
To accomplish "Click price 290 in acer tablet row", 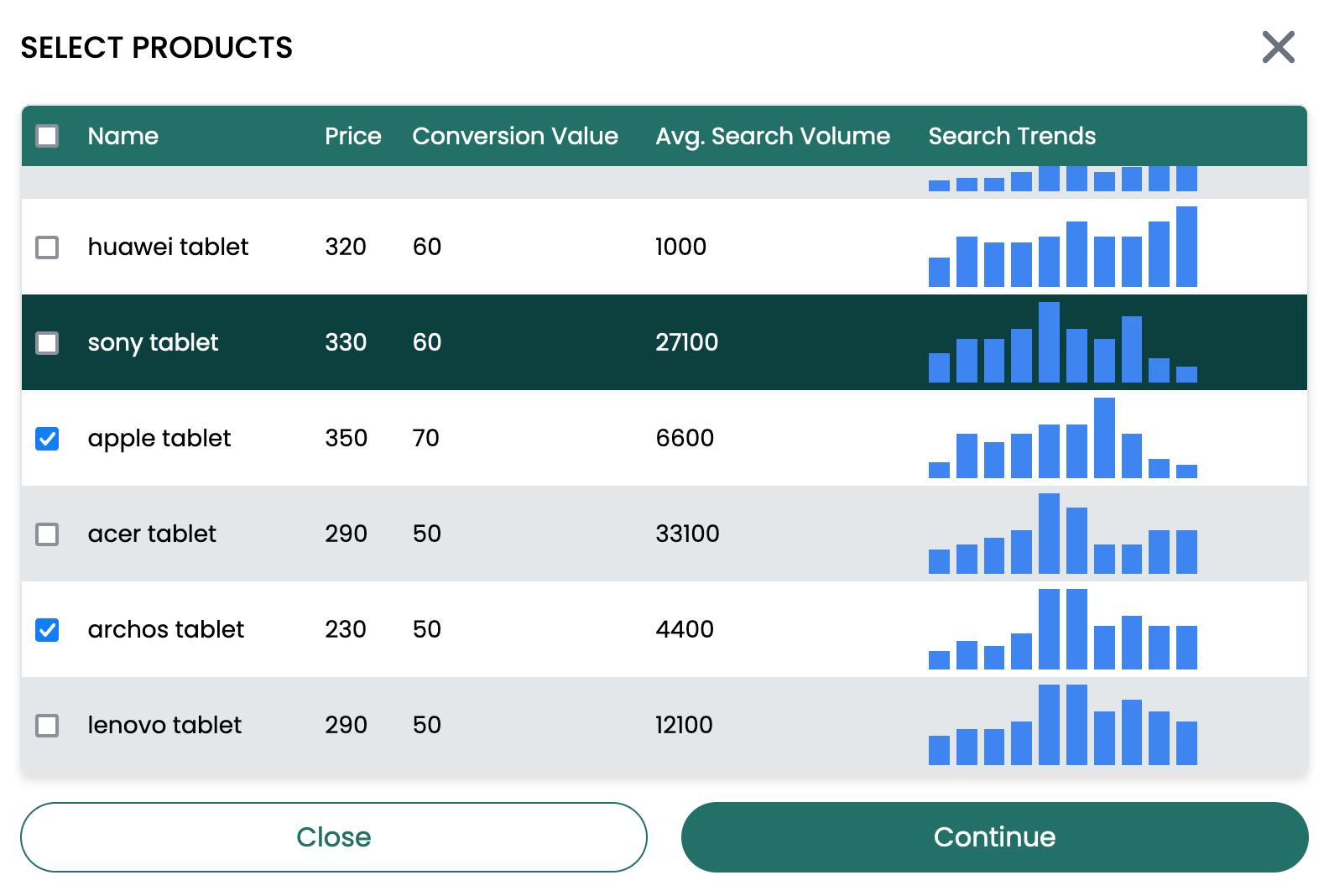I will click(346, 534).
